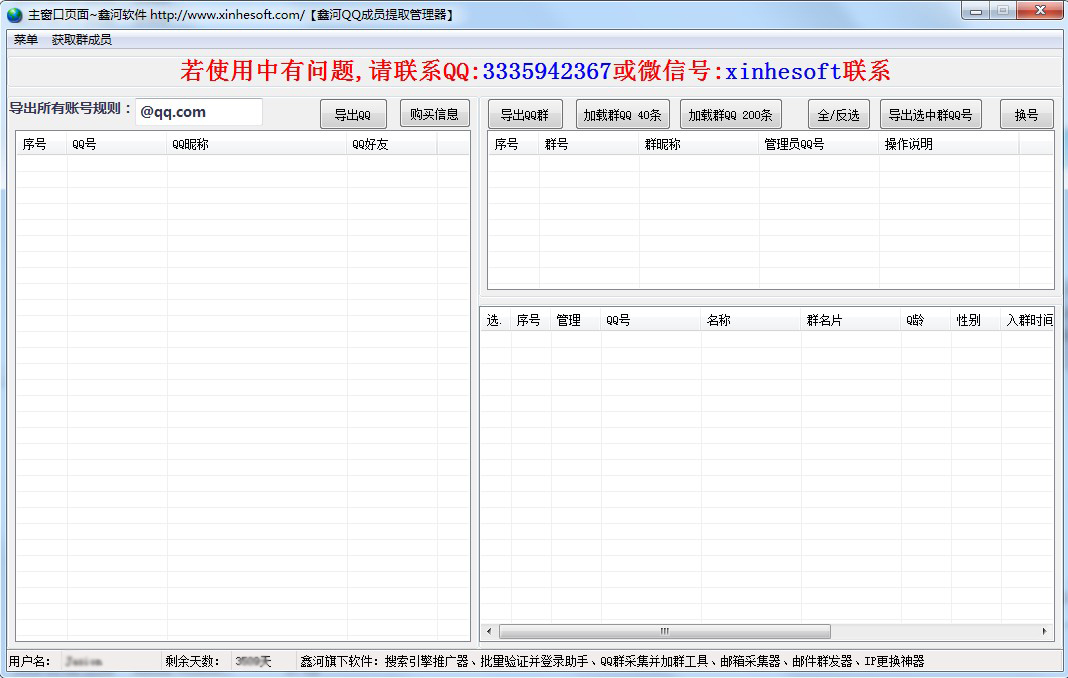The height and width of the screenshot is (678, 1068).
Task: Click 序号 header in group list
Action: click(x=514, y=144)
